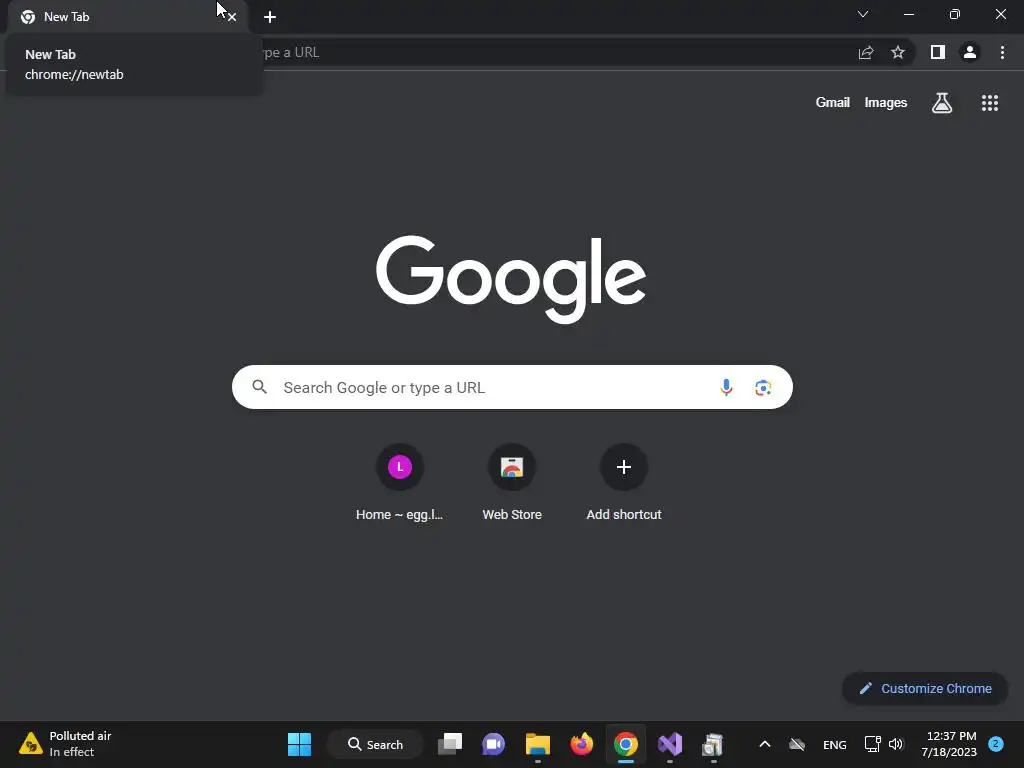Bookmark this tab with the star icon
The width and height of the screenshot is (1024, 768).
click(898, 52)
